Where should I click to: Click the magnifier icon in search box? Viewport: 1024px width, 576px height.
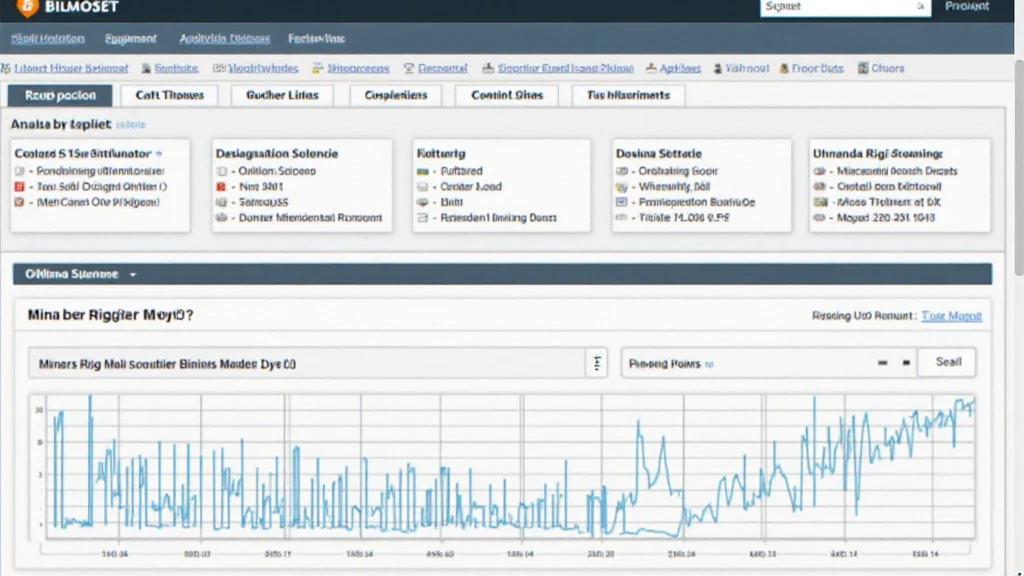coord(920,7)
